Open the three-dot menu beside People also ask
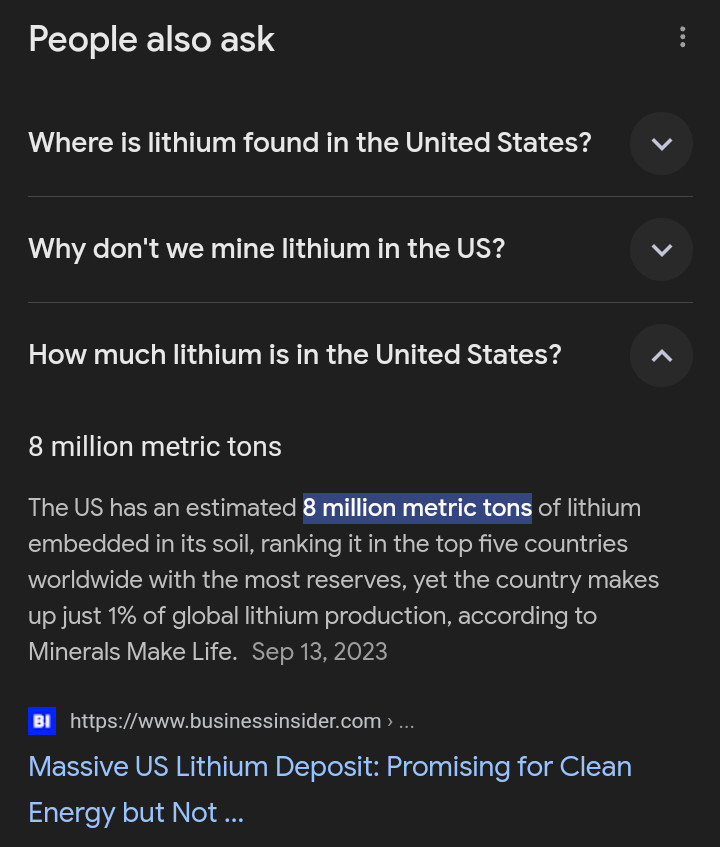Viewport: 720px width, 847px height. pos(682,38)
